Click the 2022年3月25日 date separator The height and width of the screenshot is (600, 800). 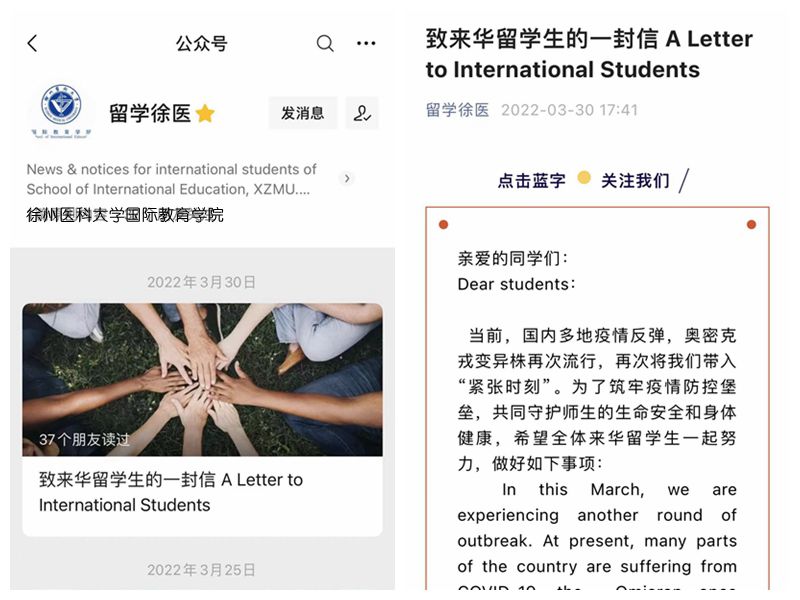[x=202, y=569]
